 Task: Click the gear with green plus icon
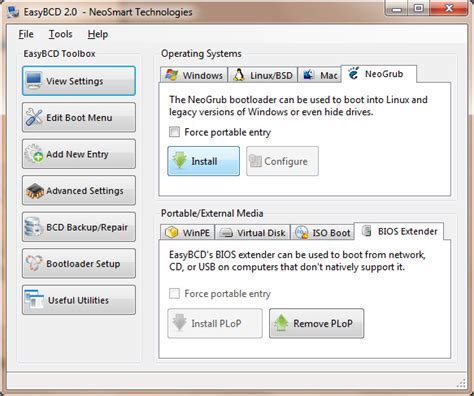click(x=34, y=154)
